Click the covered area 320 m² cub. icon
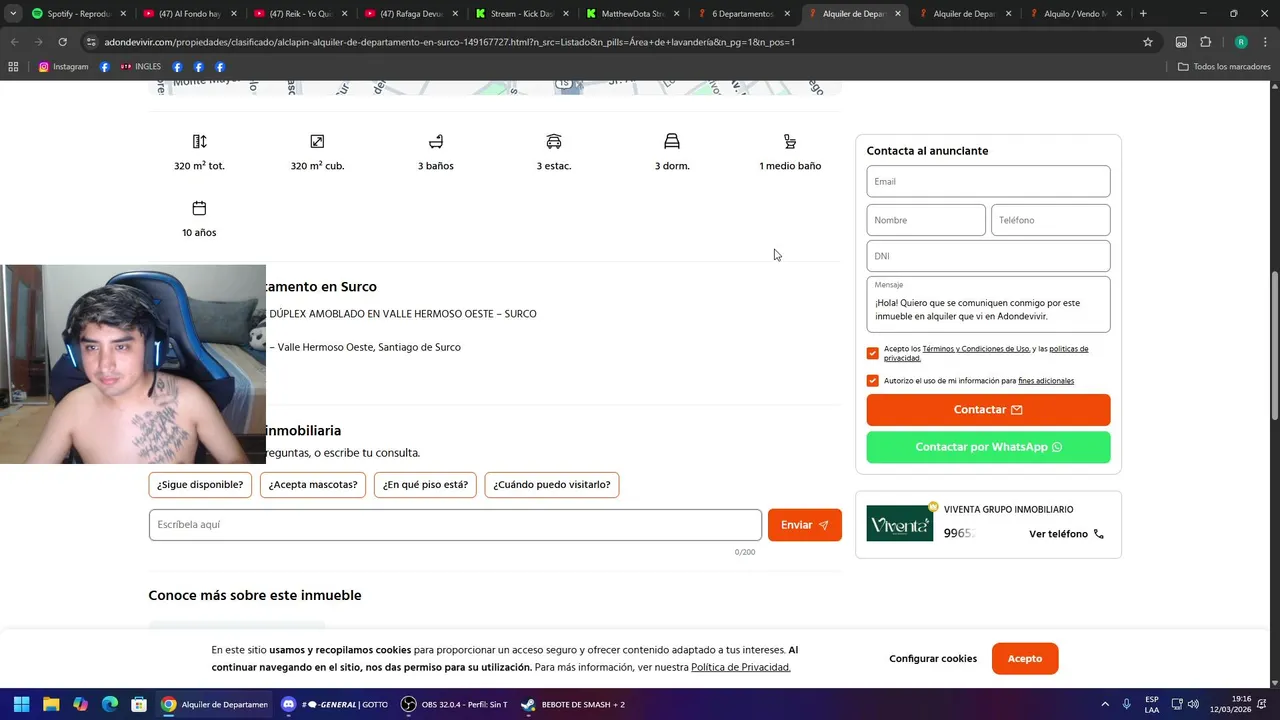This screenshot has width=1280, height=720. (317, 142)
